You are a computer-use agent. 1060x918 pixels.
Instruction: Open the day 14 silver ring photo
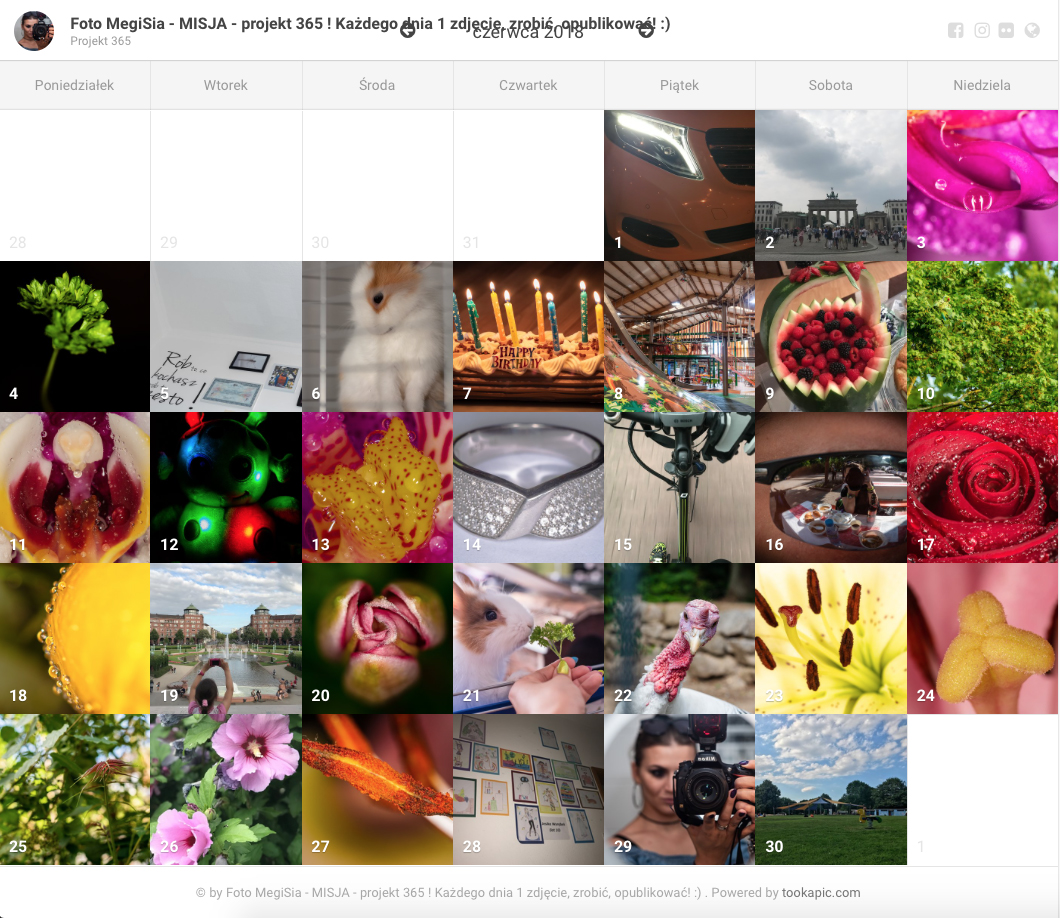pyautogui.click(x=529, y=487)
